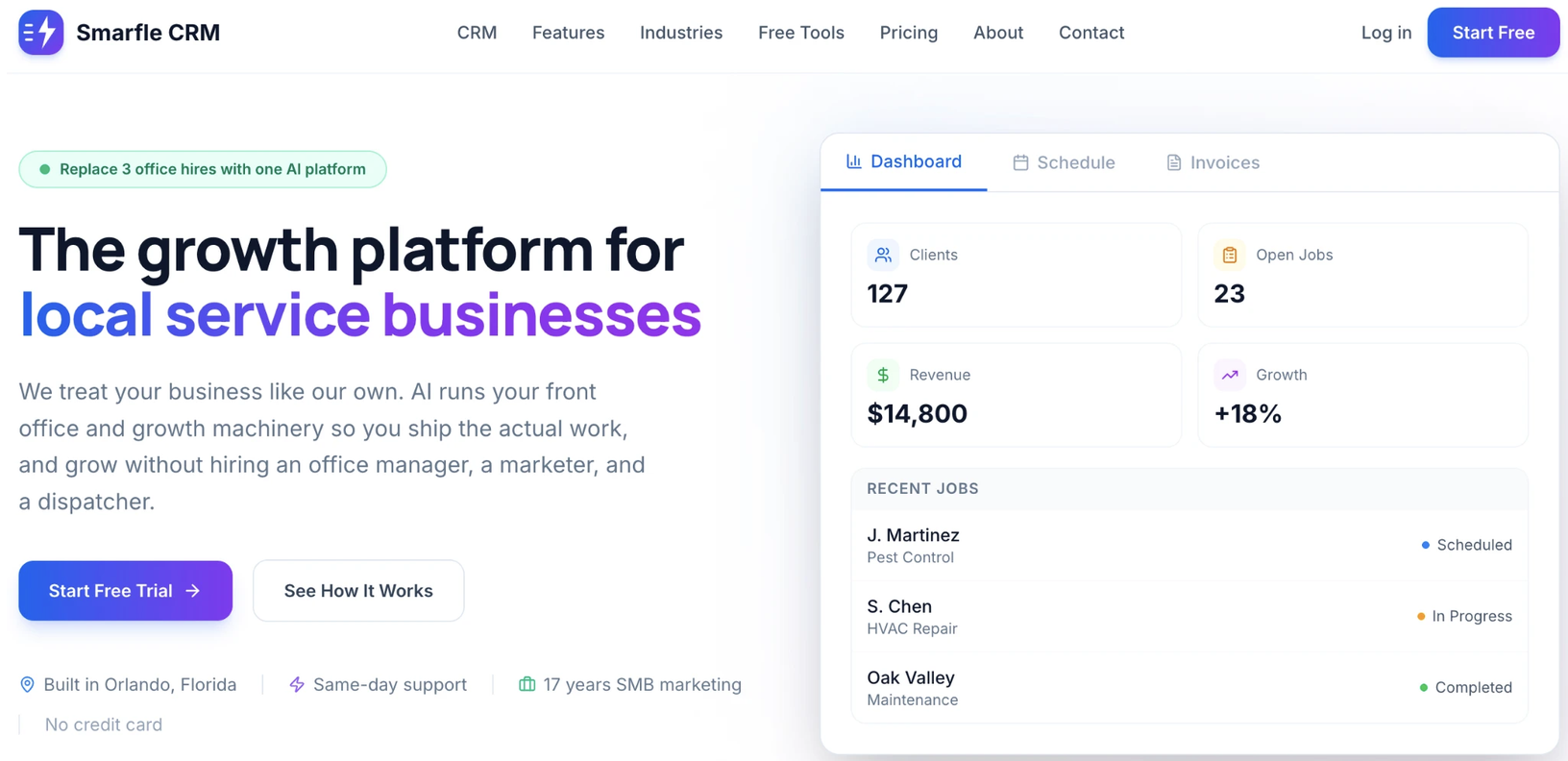Click the Built in Orlando, Florida text

(140, 684)
